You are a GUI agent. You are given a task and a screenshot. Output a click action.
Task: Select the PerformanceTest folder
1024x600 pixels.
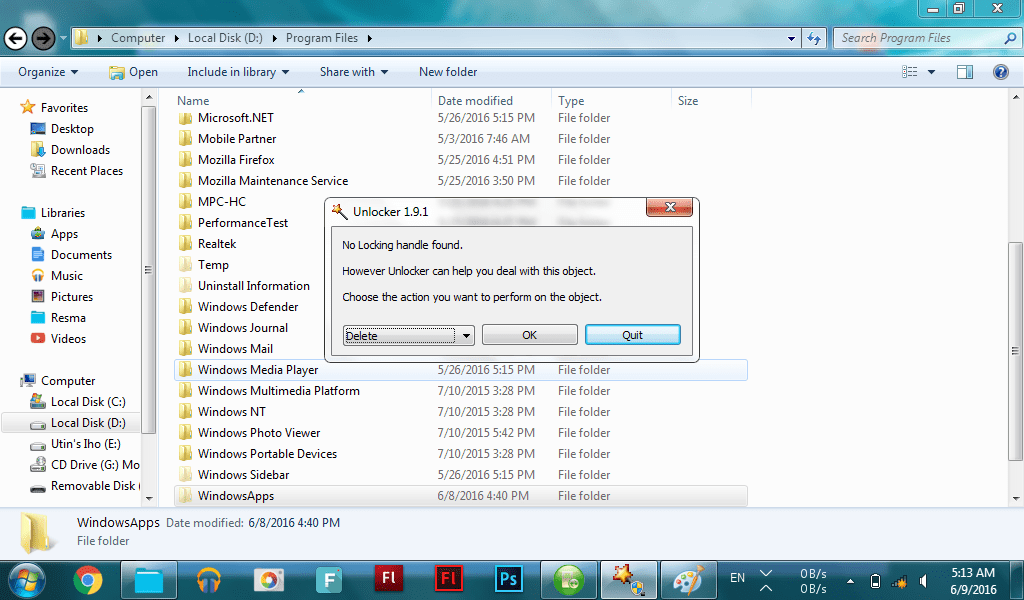click(x=242, y=223)
